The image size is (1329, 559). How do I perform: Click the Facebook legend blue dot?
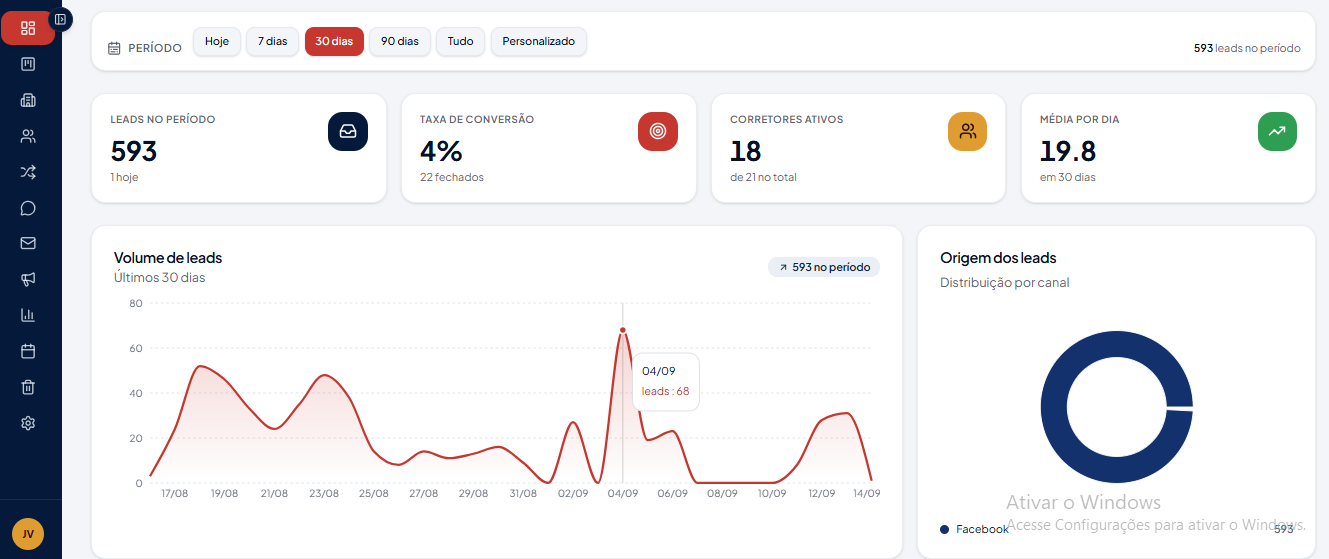[x=944, y=529]
